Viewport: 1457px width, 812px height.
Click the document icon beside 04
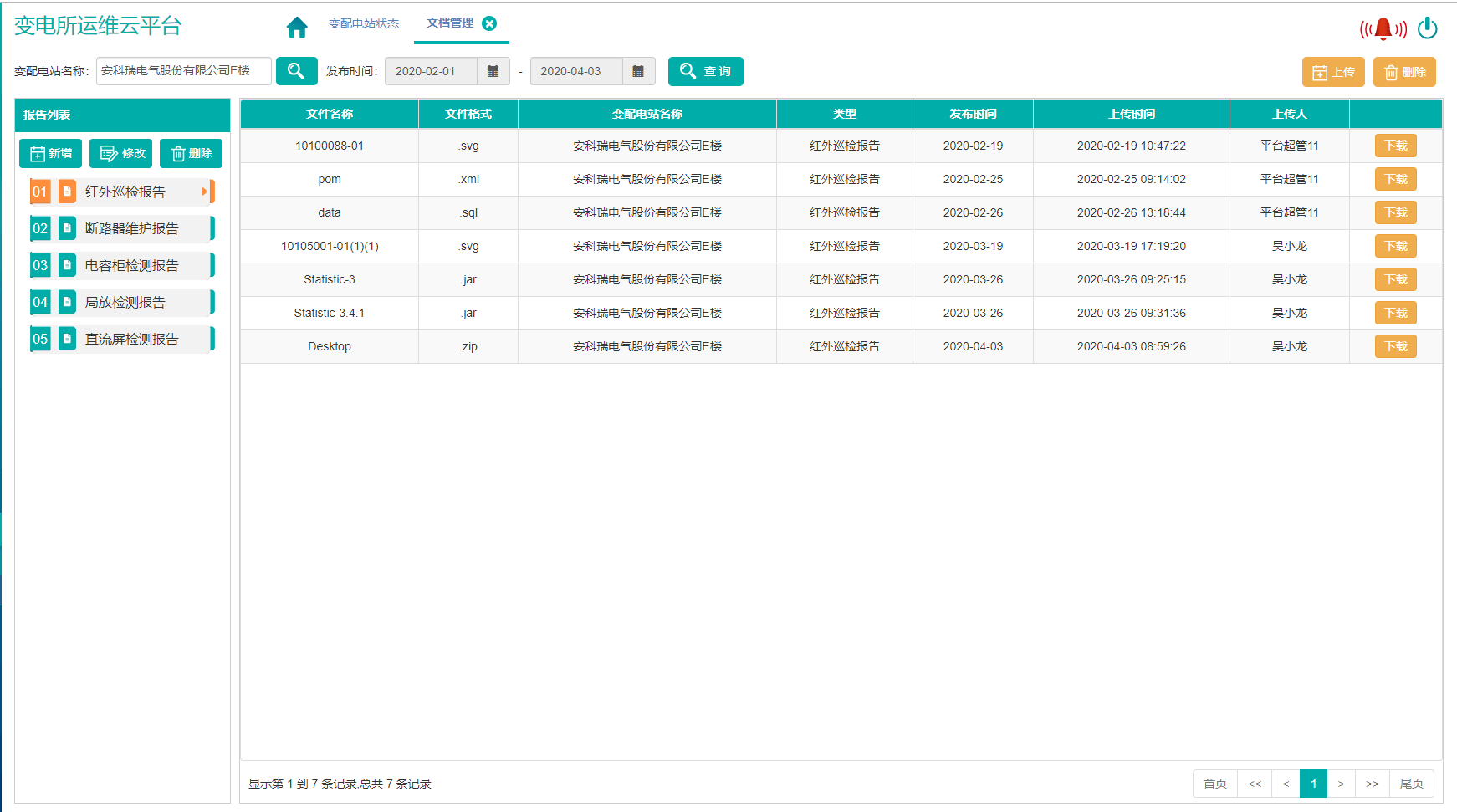67,302
